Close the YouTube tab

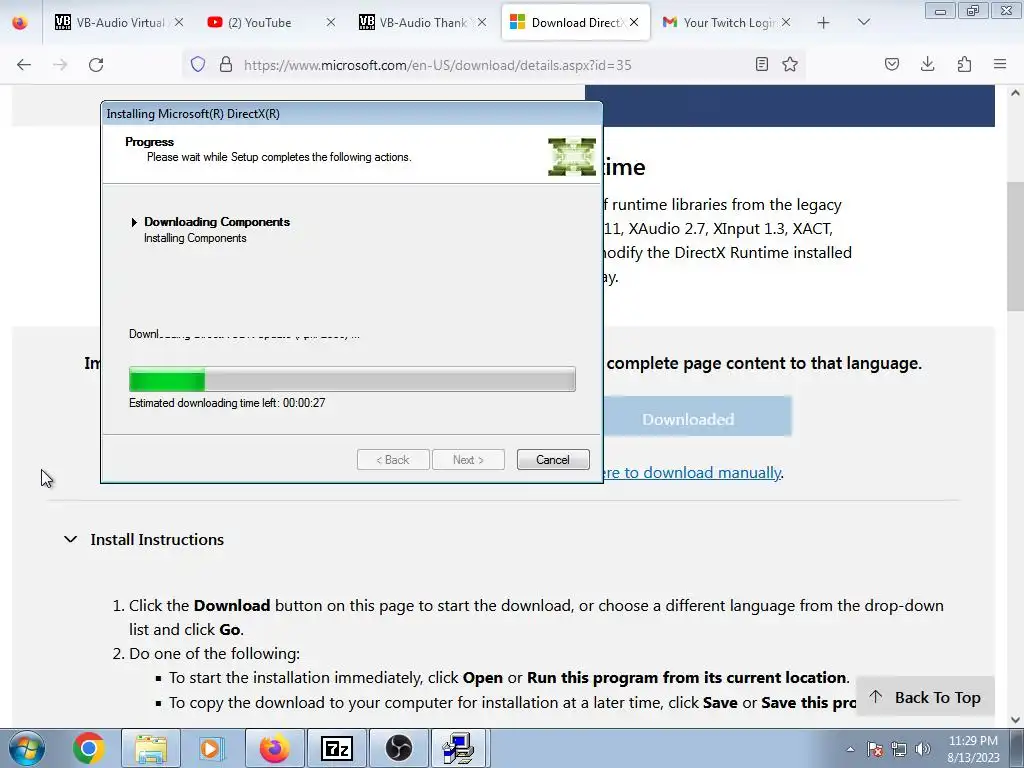(330, 22)
